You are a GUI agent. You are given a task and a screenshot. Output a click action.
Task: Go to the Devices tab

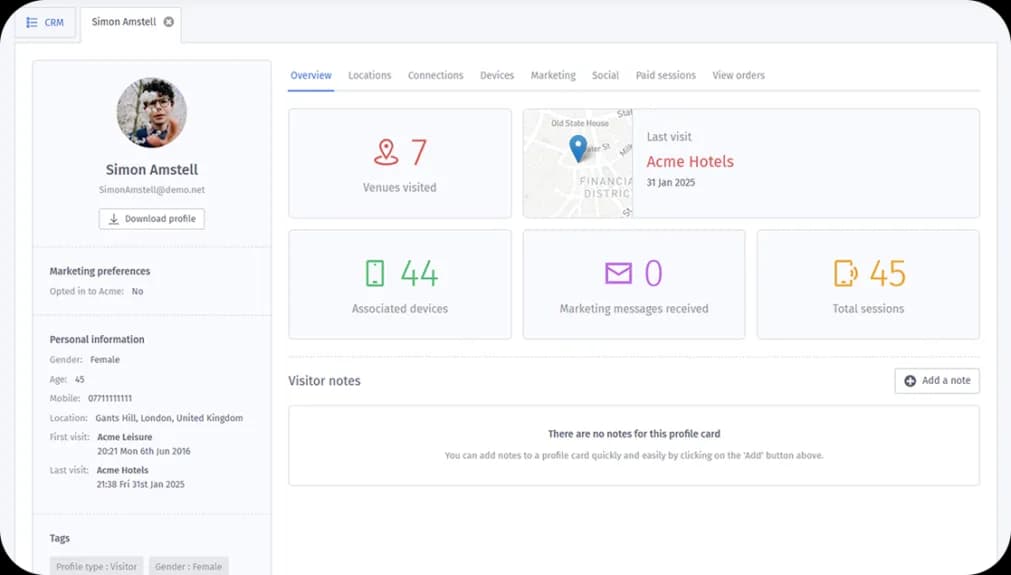(x=497, y=75)
